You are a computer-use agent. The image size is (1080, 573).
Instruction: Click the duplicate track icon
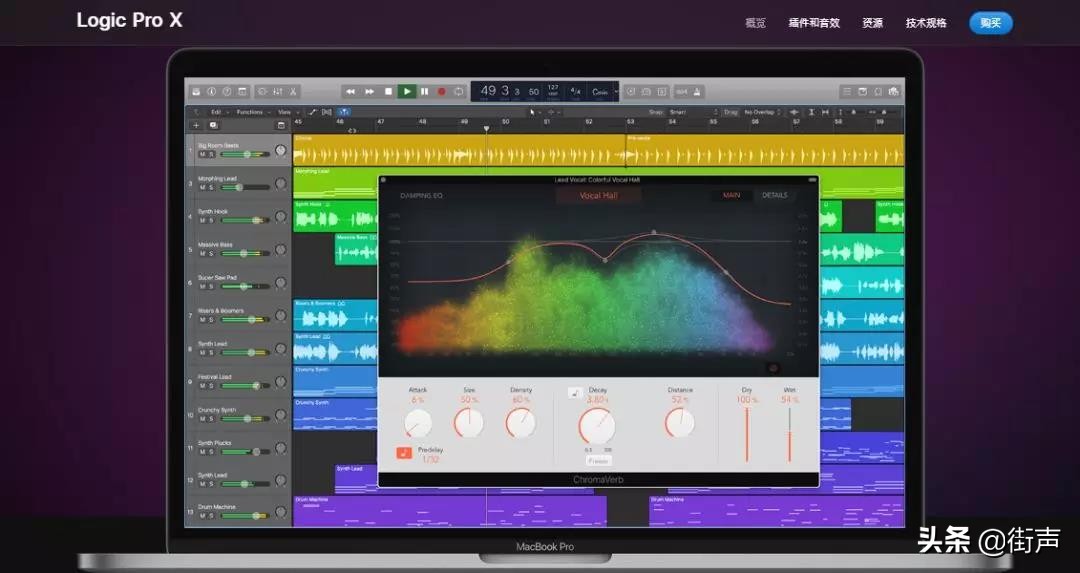[214, 125]
